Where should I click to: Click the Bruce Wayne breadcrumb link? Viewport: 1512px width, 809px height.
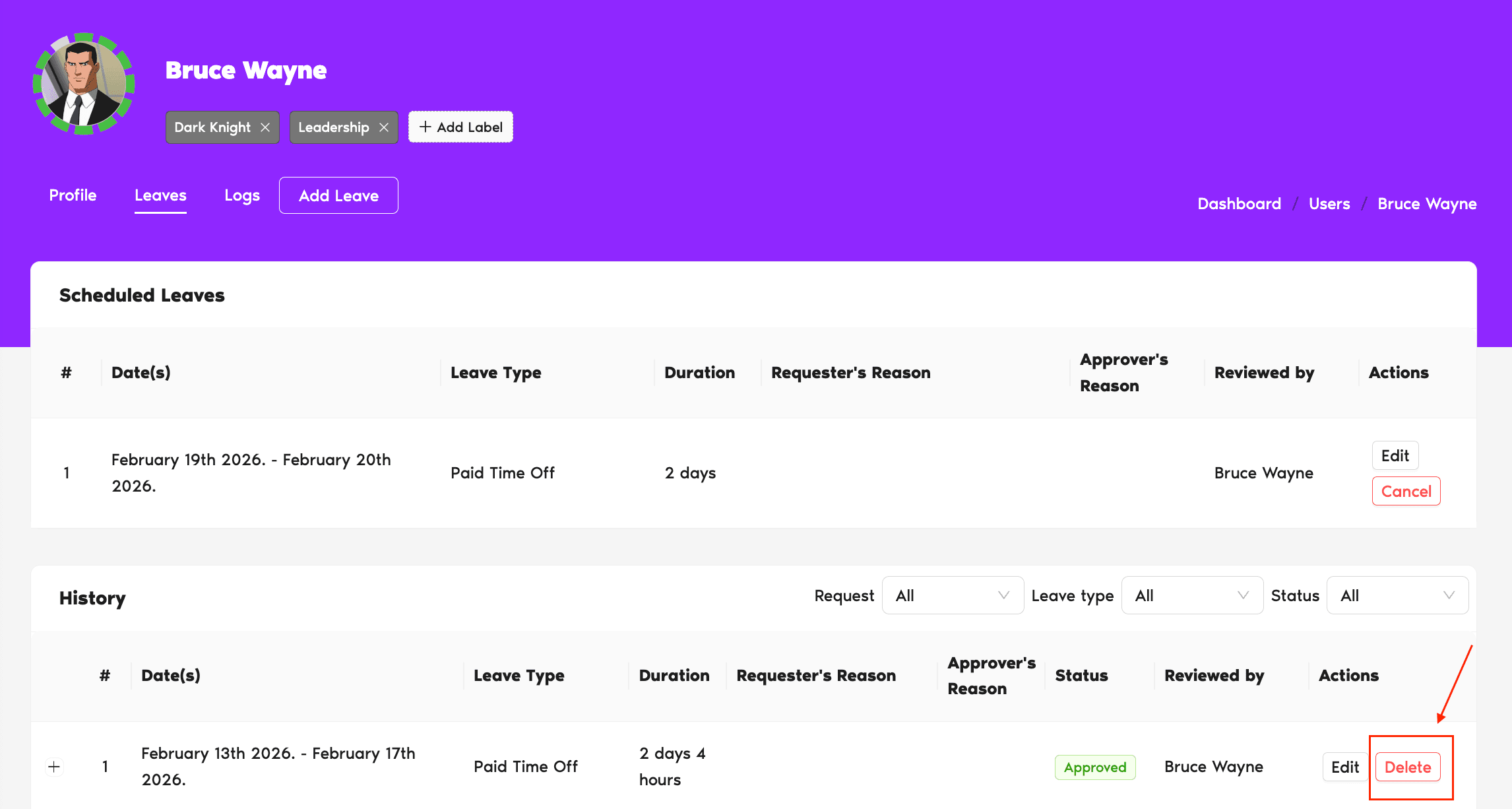[1427, 203]
